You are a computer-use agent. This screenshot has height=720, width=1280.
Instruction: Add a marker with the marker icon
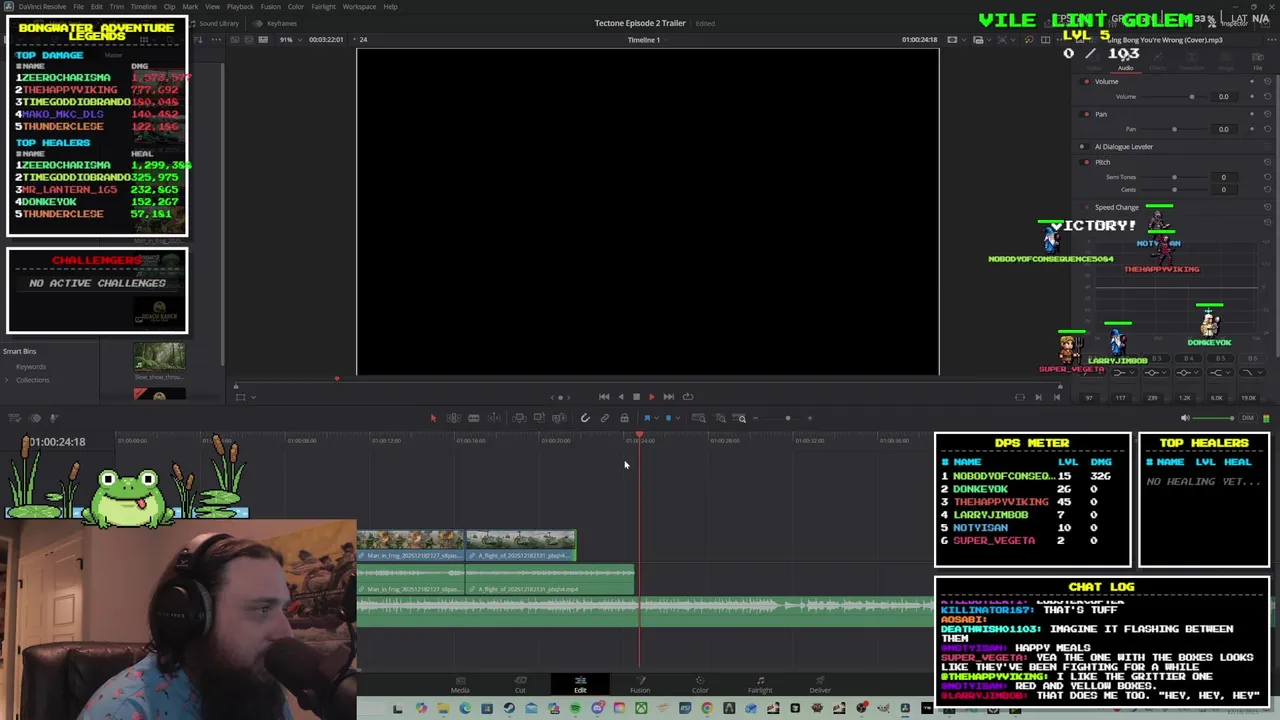(668, 418)
